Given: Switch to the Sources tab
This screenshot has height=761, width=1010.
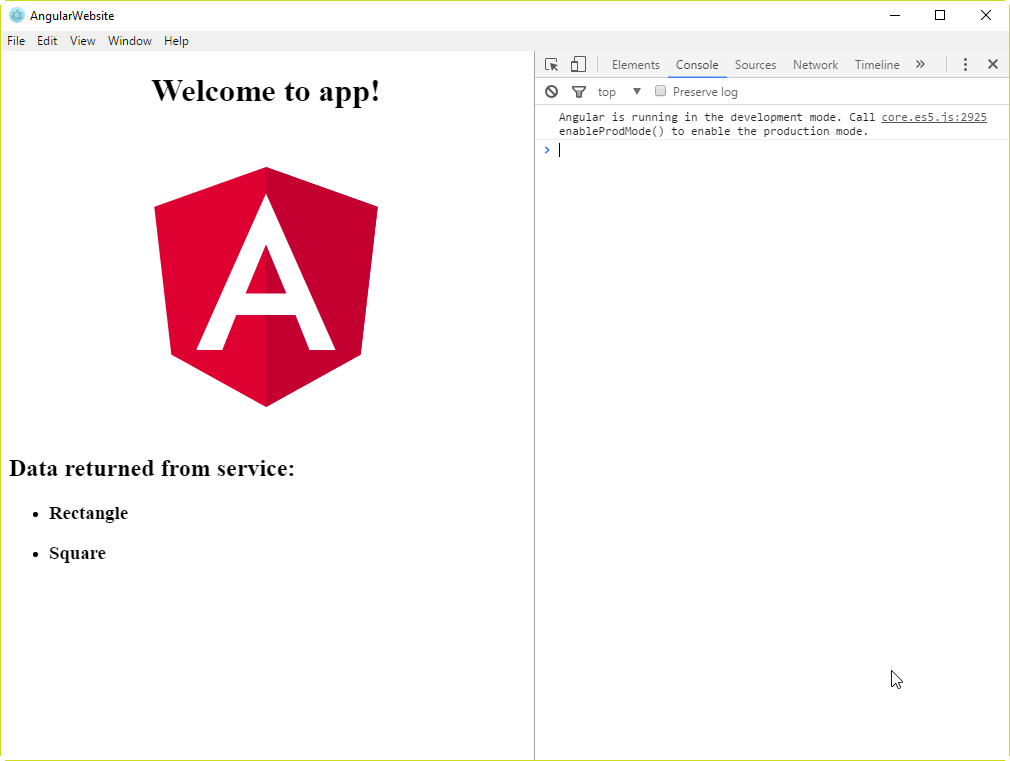Looking at the screenshot, I should tap(755, 65).
